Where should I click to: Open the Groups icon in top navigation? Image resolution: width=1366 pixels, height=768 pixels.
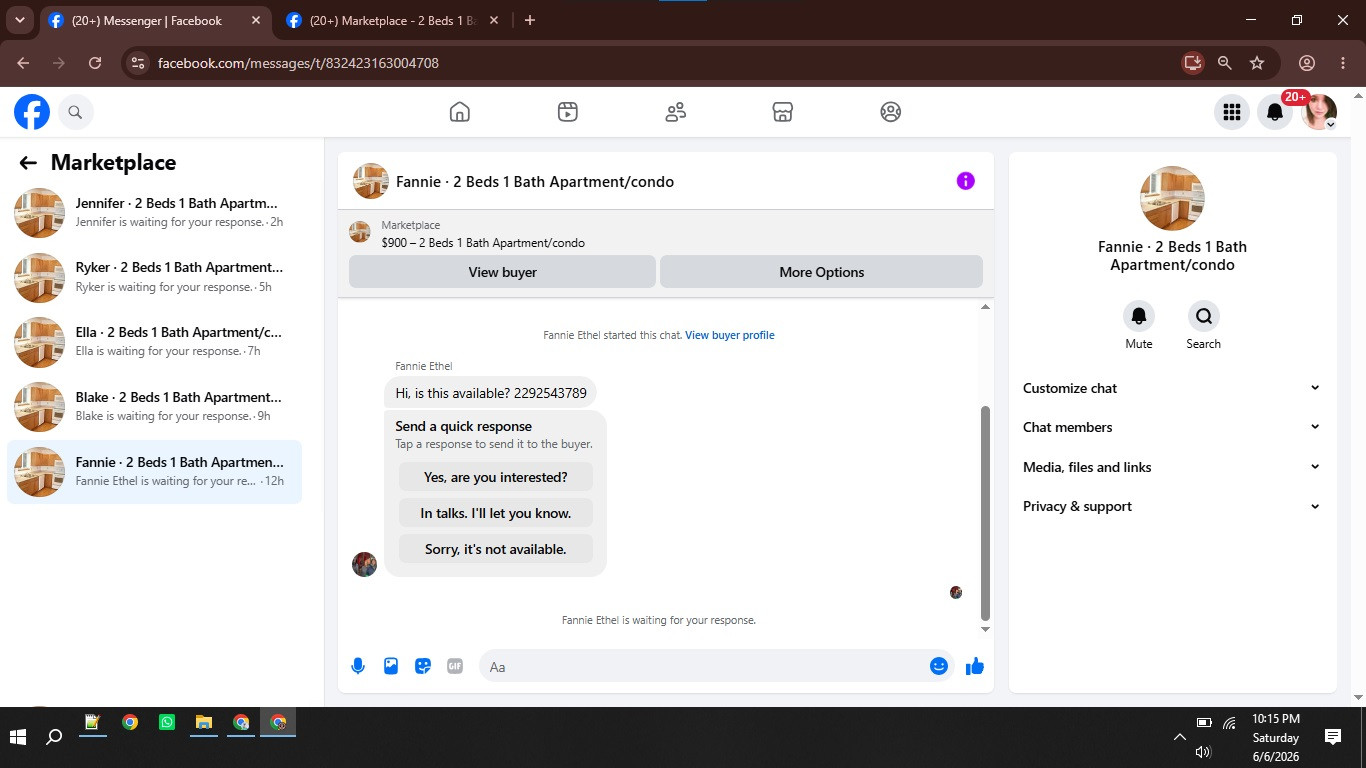coord(891,112)
